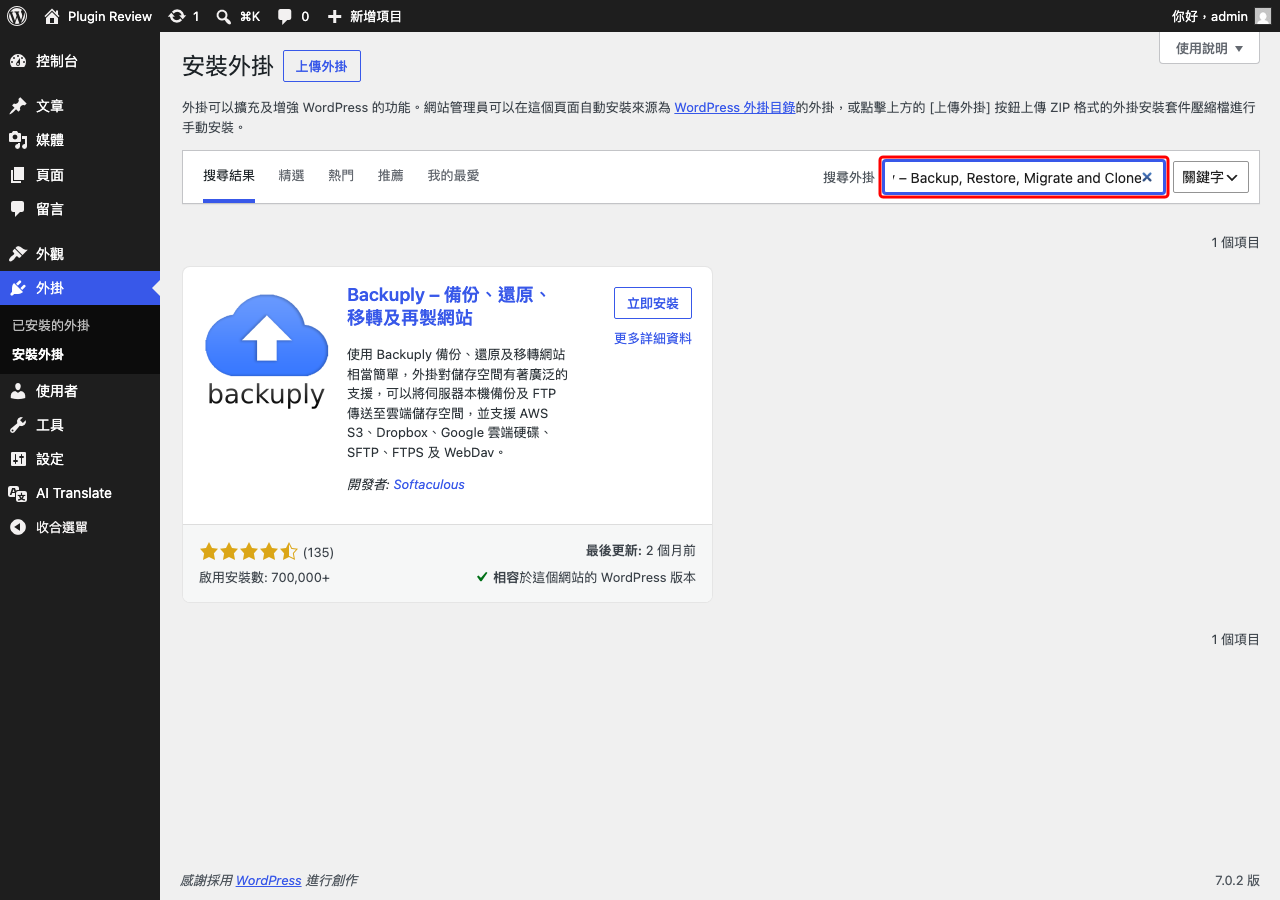Click the 頁面 pages icon in sidebar
1280x900 pixels.
pos(18,175)
